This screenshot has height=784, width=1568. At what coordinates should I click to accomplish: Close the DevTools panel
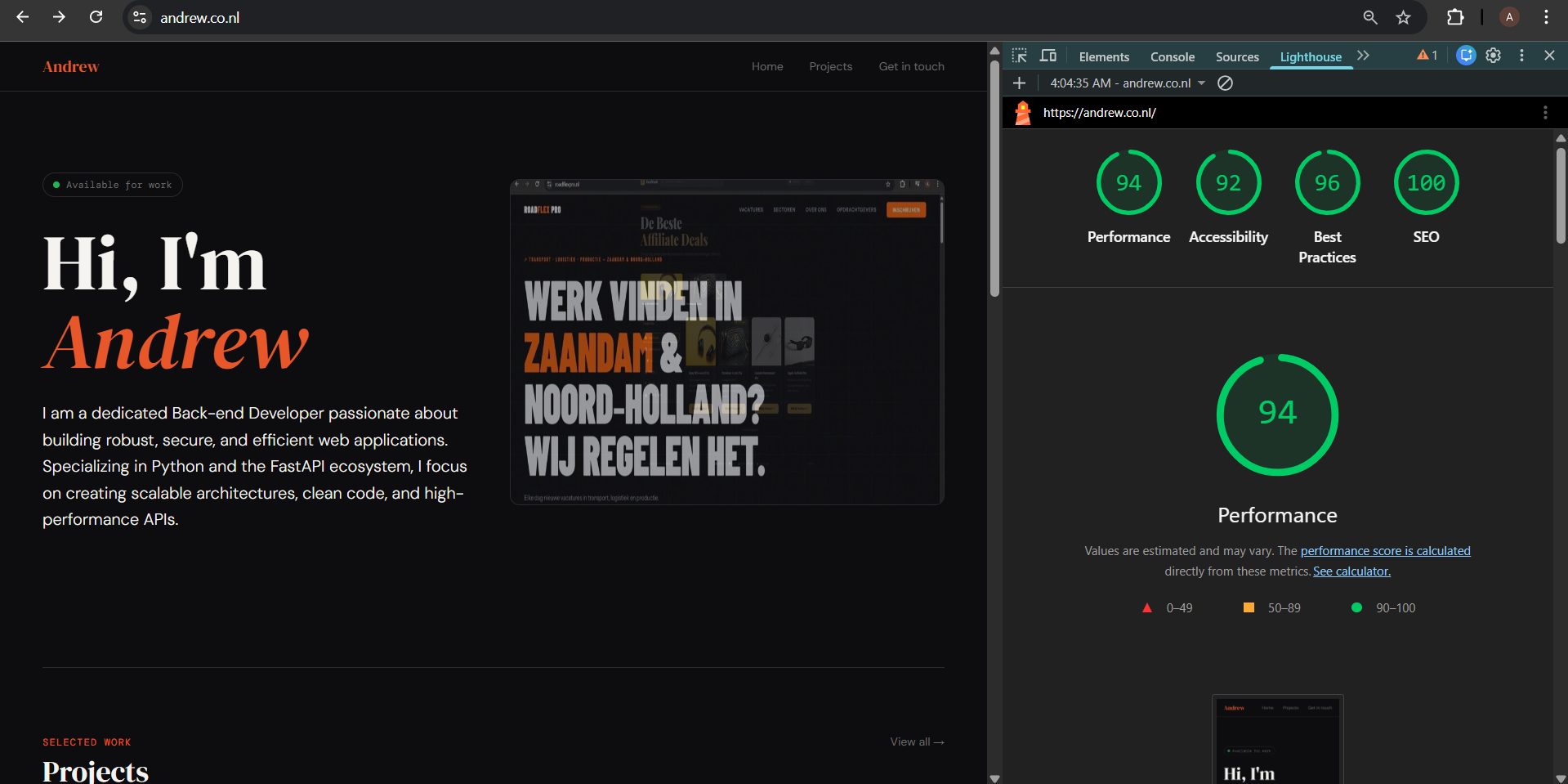(1549, 56)
